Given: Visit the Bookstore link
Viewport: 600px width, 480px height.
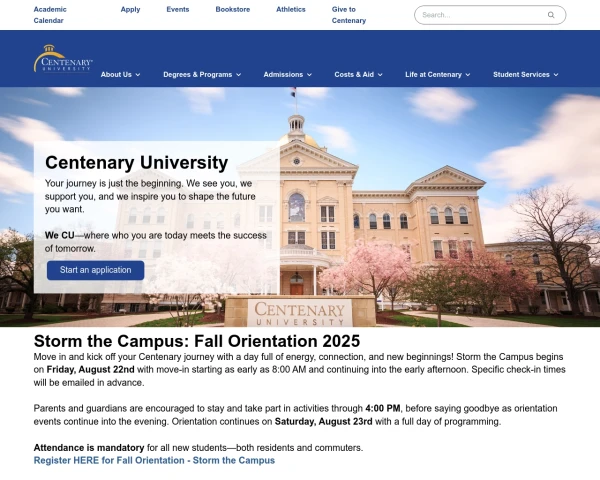Looking at the screenshot, I should (x=233, y=10).
